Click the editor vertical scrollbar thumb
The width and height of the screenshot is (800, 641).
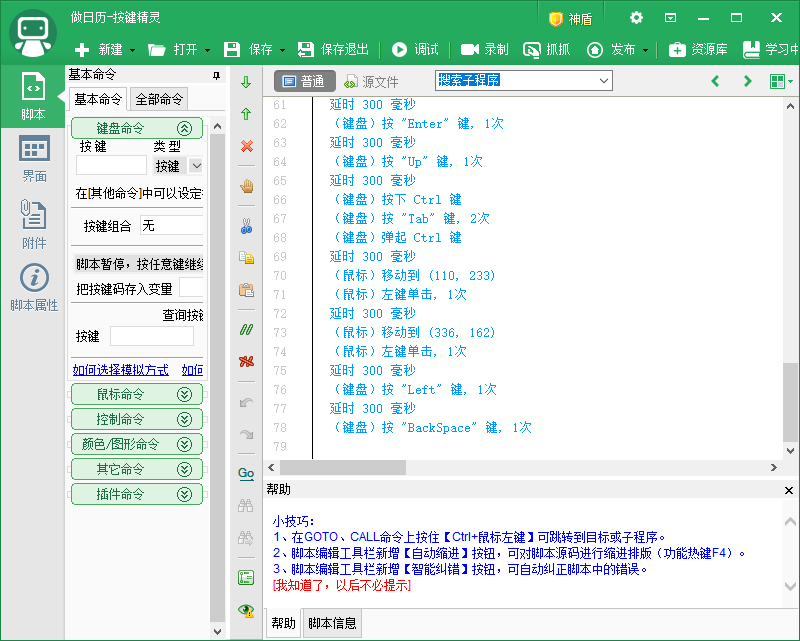tap(790, 402)
